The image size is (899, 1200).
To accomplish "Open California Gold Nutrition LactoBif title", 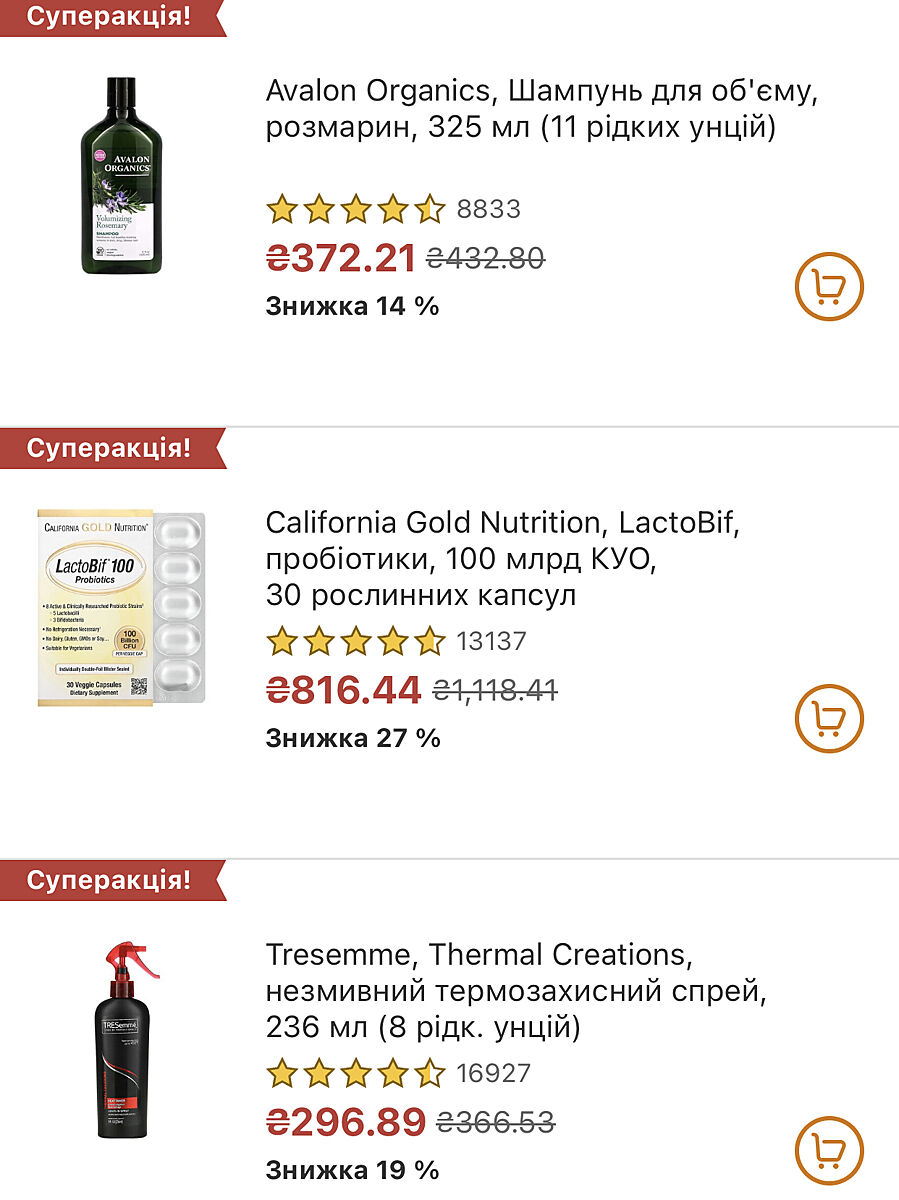I will 502,558.
